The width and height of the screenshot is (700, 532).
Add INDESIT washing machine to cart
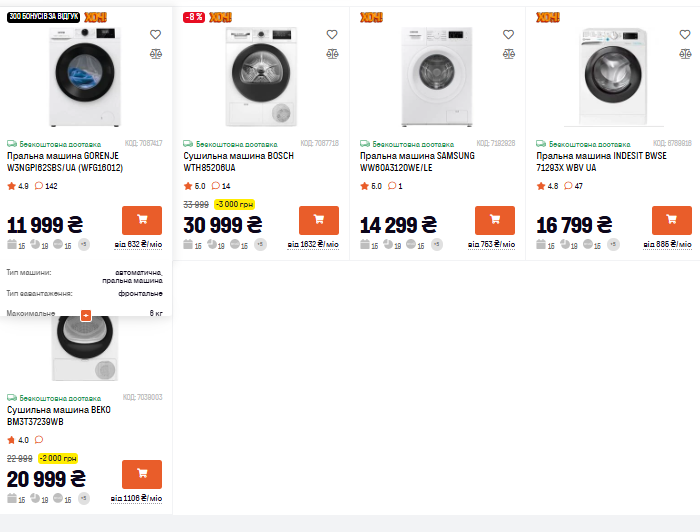pyautogui.click(x=671, y=220)
